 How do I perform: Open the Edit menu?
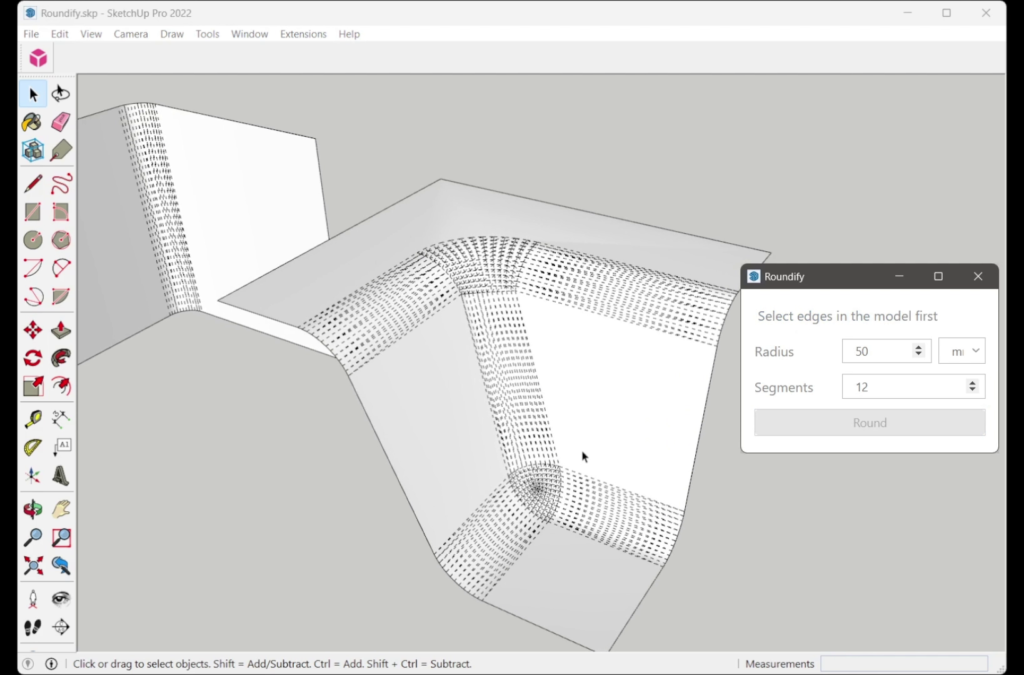point(59,34)
